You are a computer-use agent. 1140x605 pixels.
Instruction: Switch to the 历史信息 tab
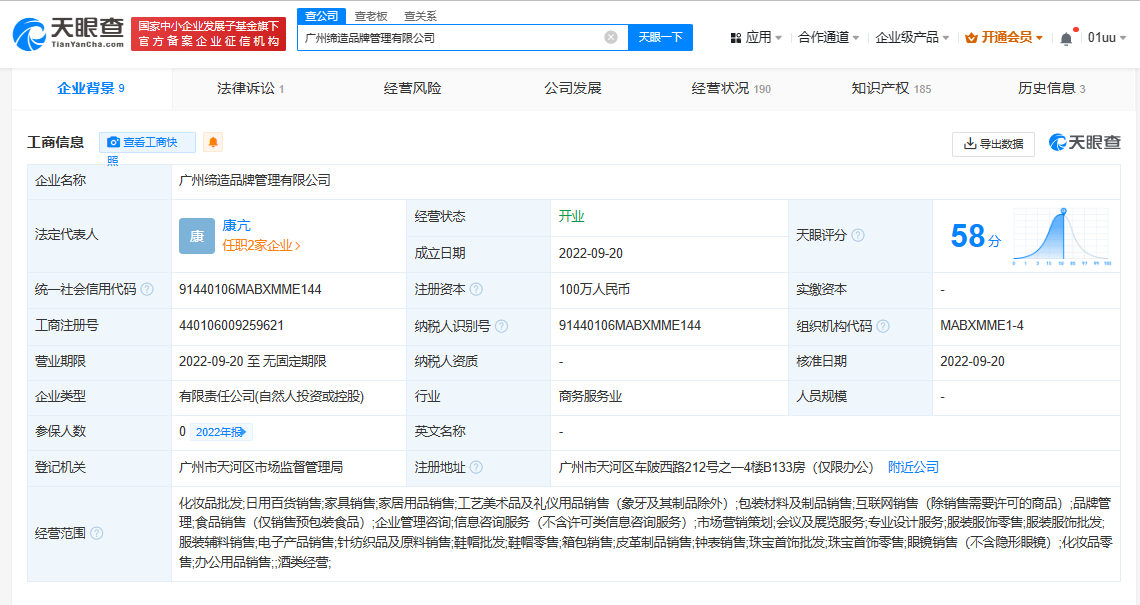point(1051,89)
